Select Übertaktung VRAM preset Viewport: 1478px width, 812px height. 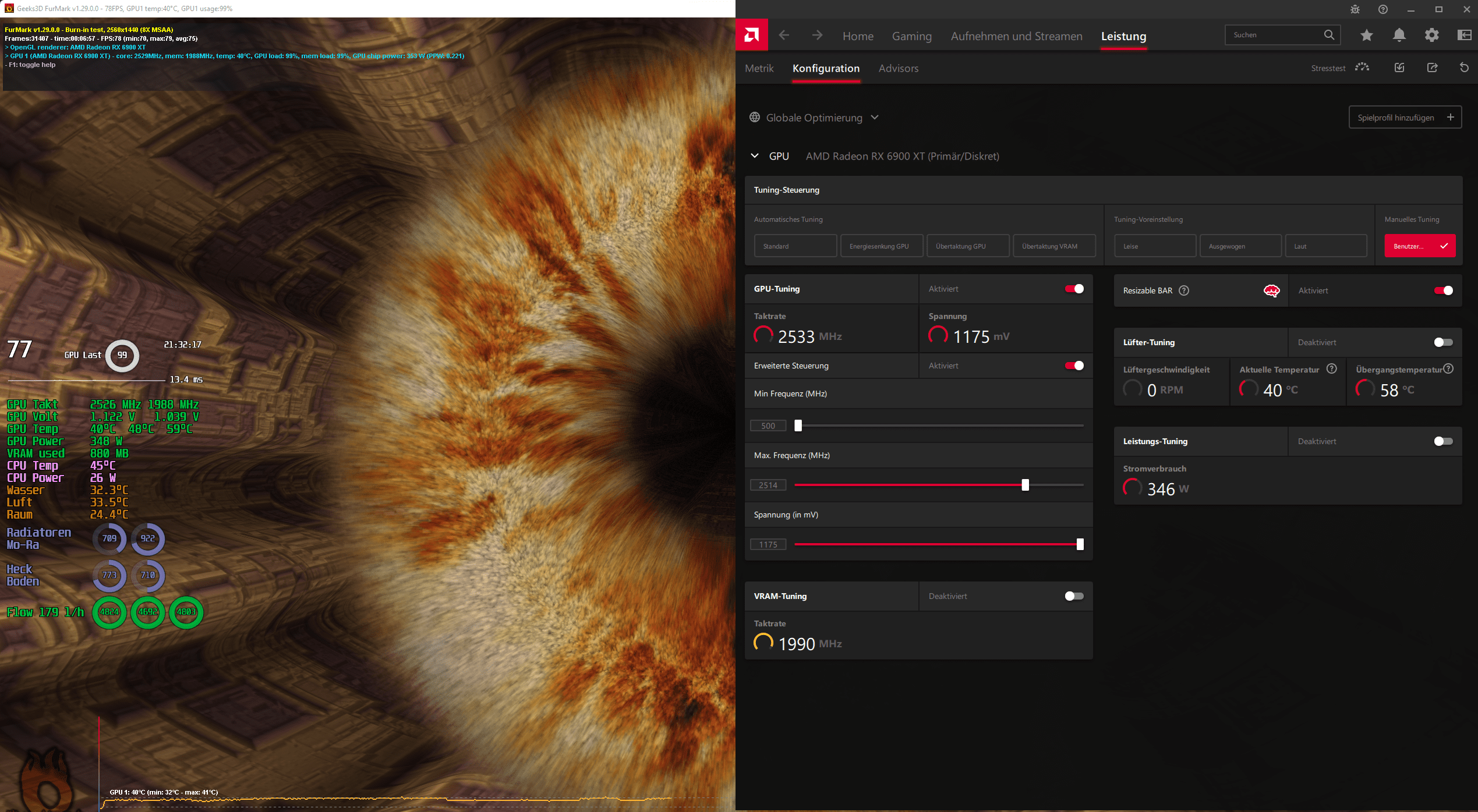[x=1054, y=246]
